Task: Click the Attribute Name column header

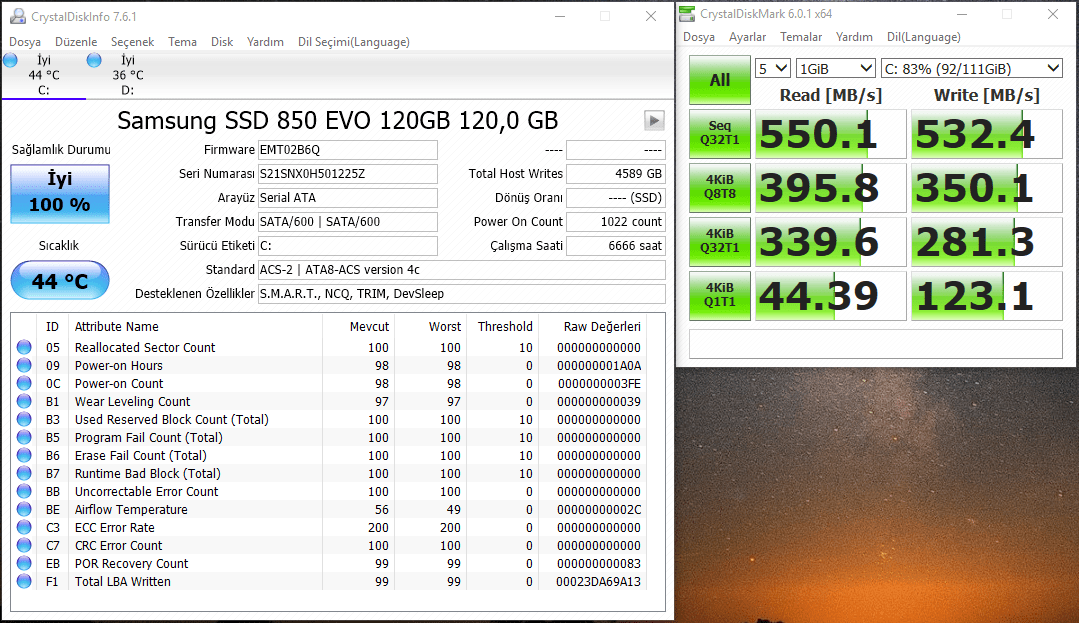Action: [117, 326]
